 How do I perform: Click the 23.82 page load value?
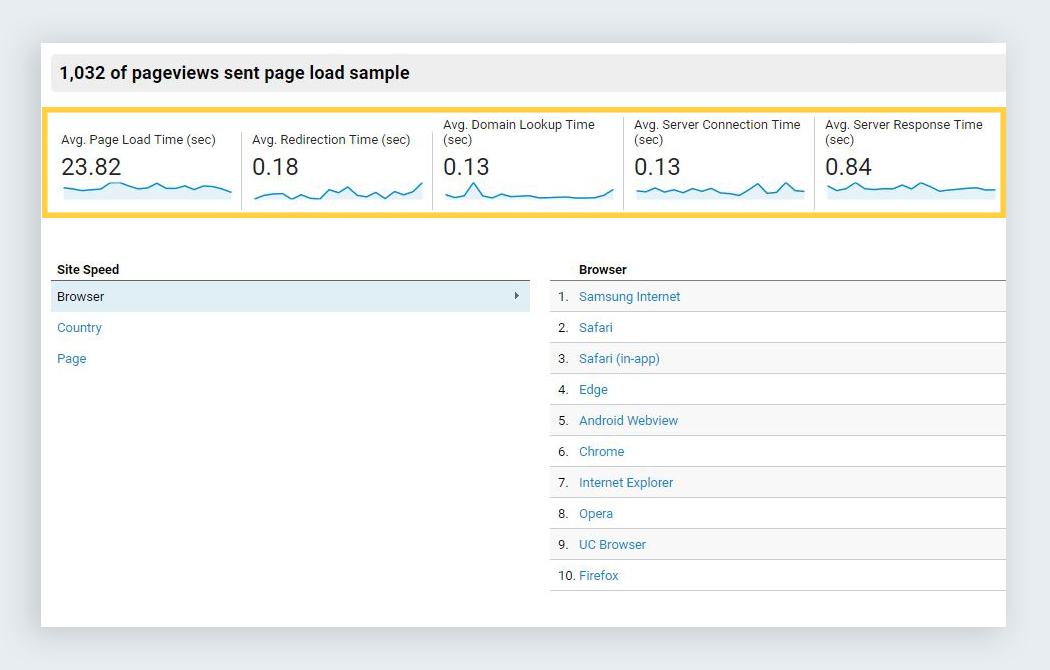click(91, 167)
